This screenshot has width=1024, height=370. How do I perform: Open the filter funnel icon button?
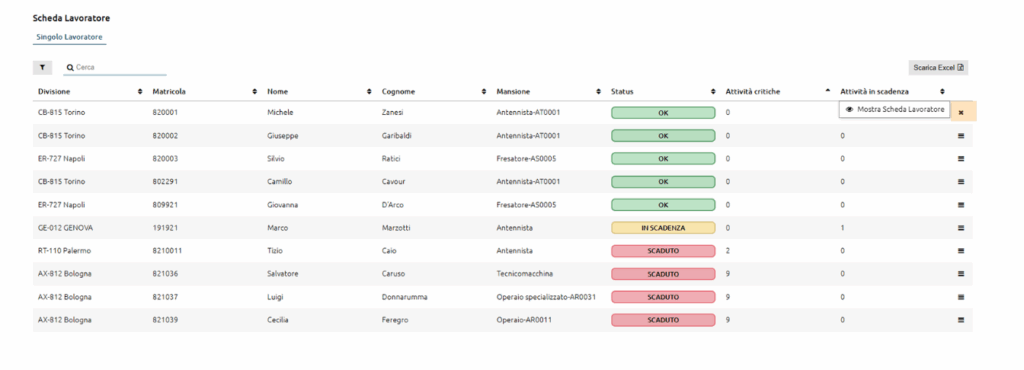(42, 67)
